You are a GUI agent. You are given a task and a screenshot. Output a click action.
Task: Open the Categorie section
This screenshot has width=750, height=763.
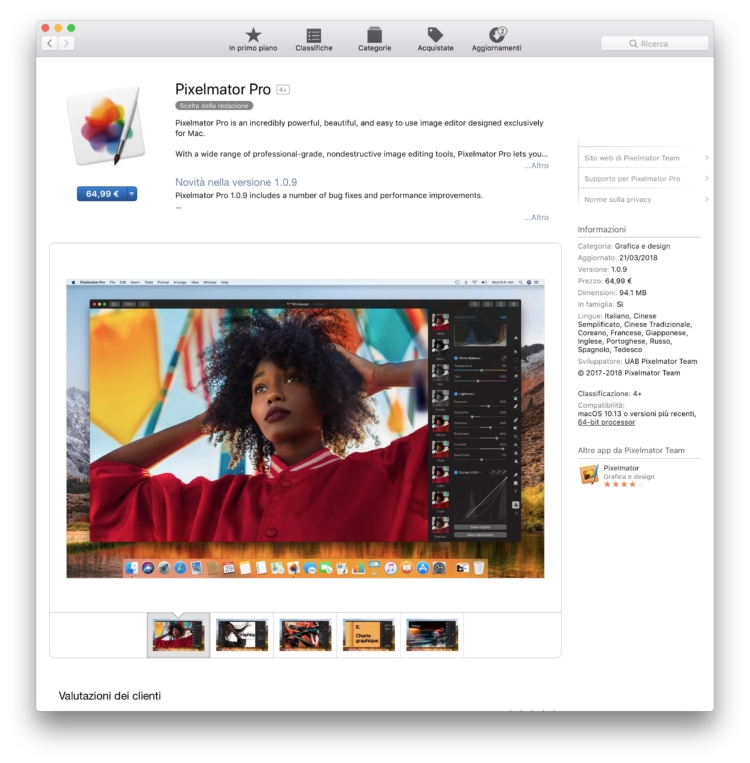tap(375, 39)
